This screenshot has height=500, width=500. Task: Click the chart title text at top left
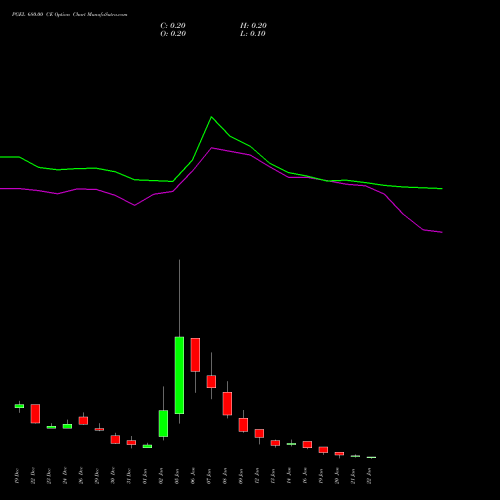(69, 15)
